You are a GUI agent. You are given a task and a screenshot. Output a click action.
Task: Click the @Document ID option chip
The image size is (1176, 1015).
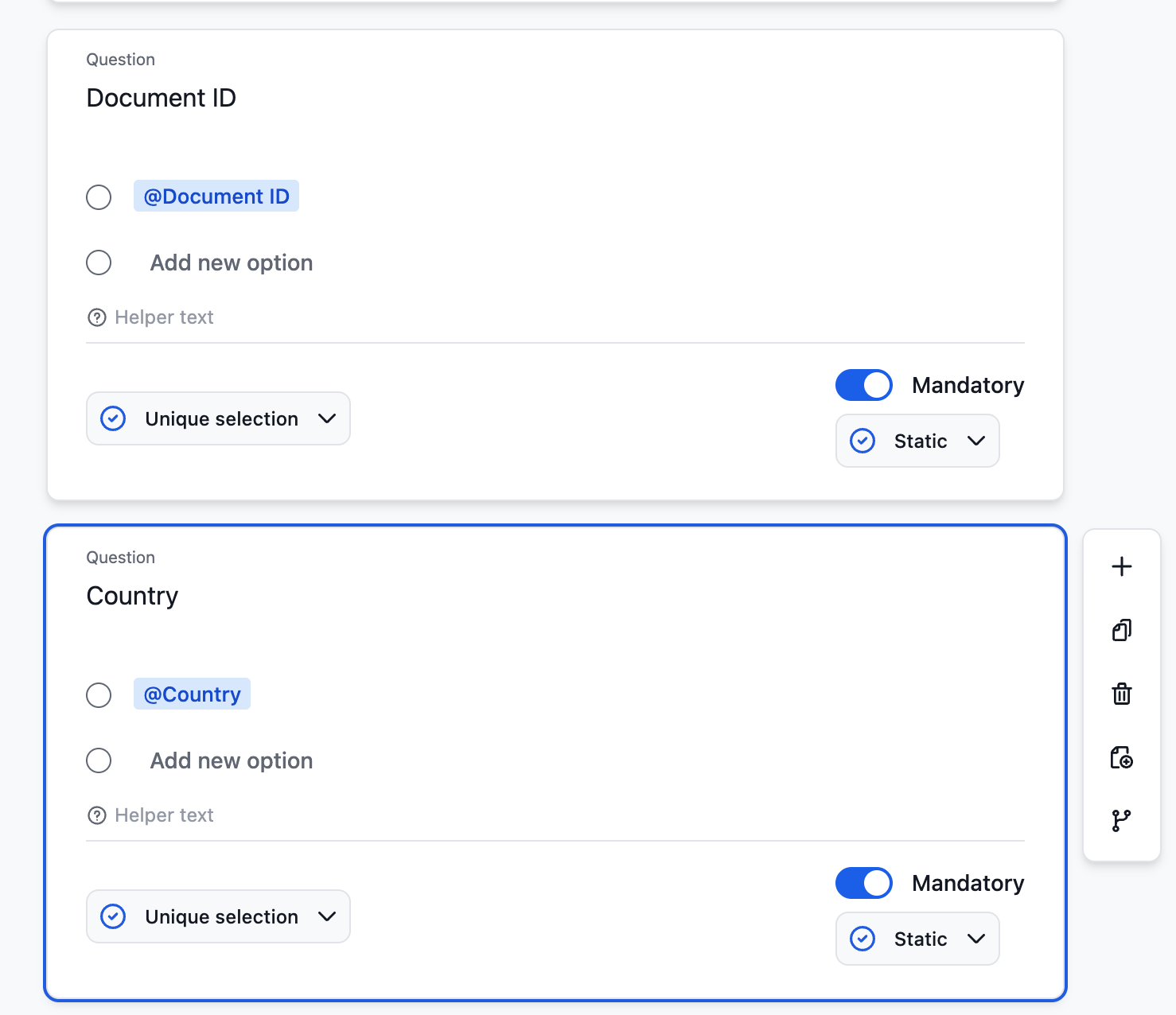pos(216,196)
